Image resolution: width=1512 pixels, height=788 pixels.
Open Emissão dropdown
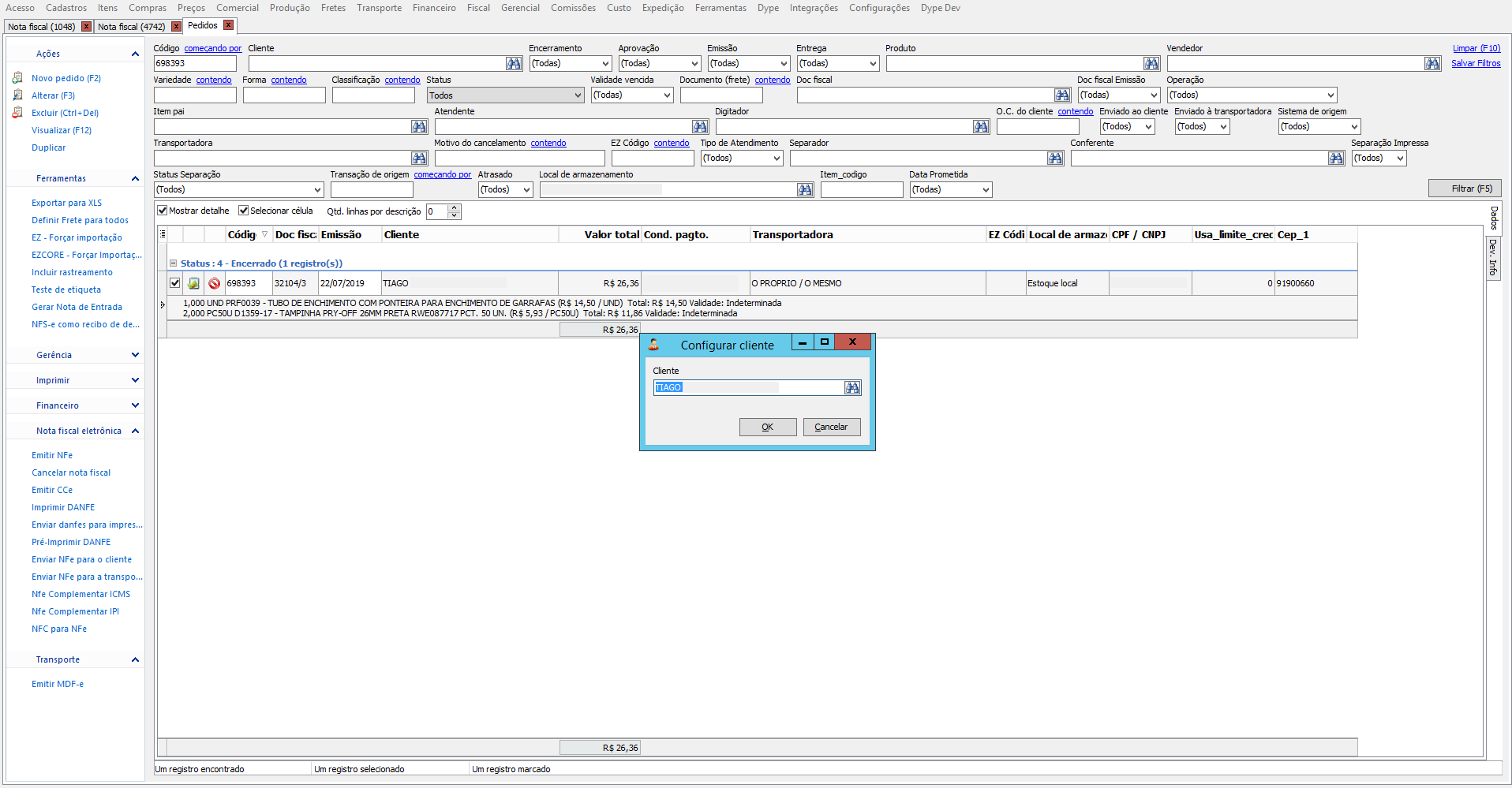[784, 63]
